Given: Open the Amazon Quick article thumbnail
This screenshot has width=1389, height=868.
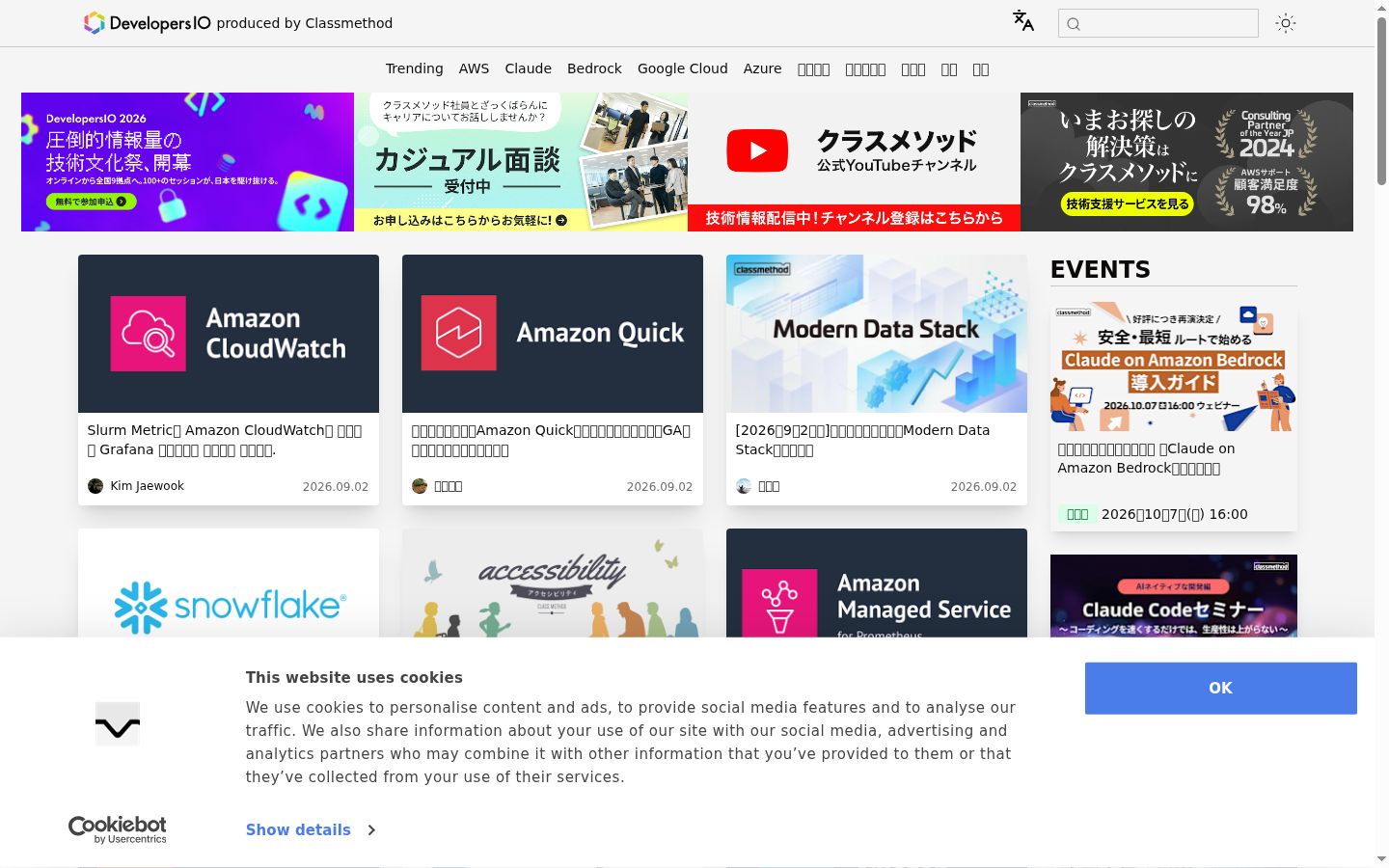Looking at the screenshot, I should (x=553, y=334).
